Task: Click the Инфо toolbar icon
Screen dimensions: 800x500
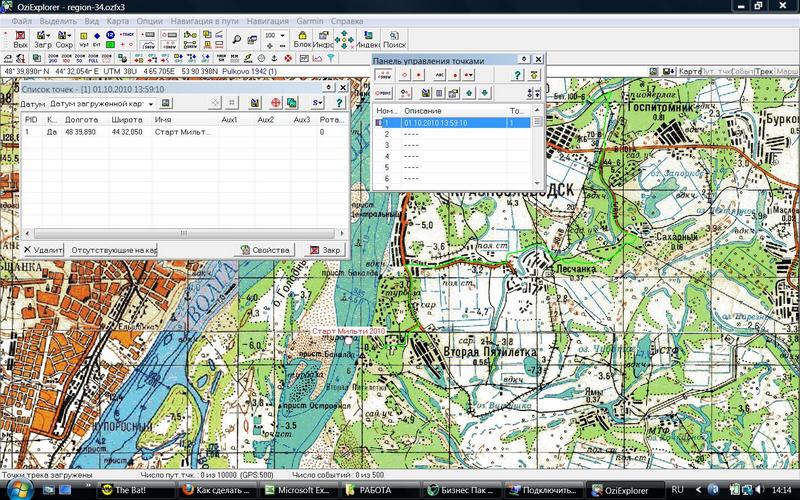Action: 323,39
